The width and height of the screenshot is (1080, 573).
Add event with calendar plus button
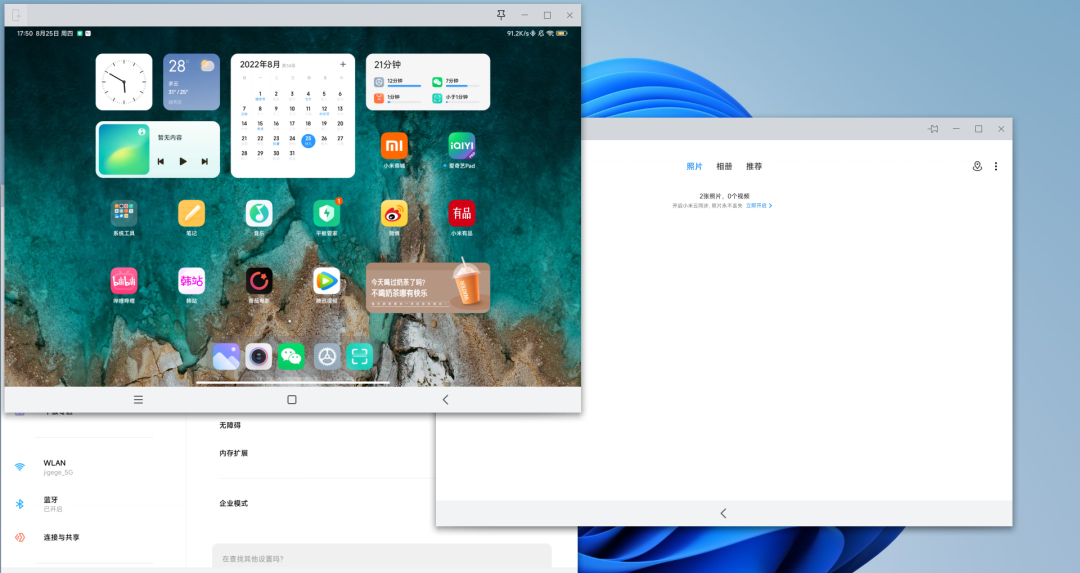point(342,64)
